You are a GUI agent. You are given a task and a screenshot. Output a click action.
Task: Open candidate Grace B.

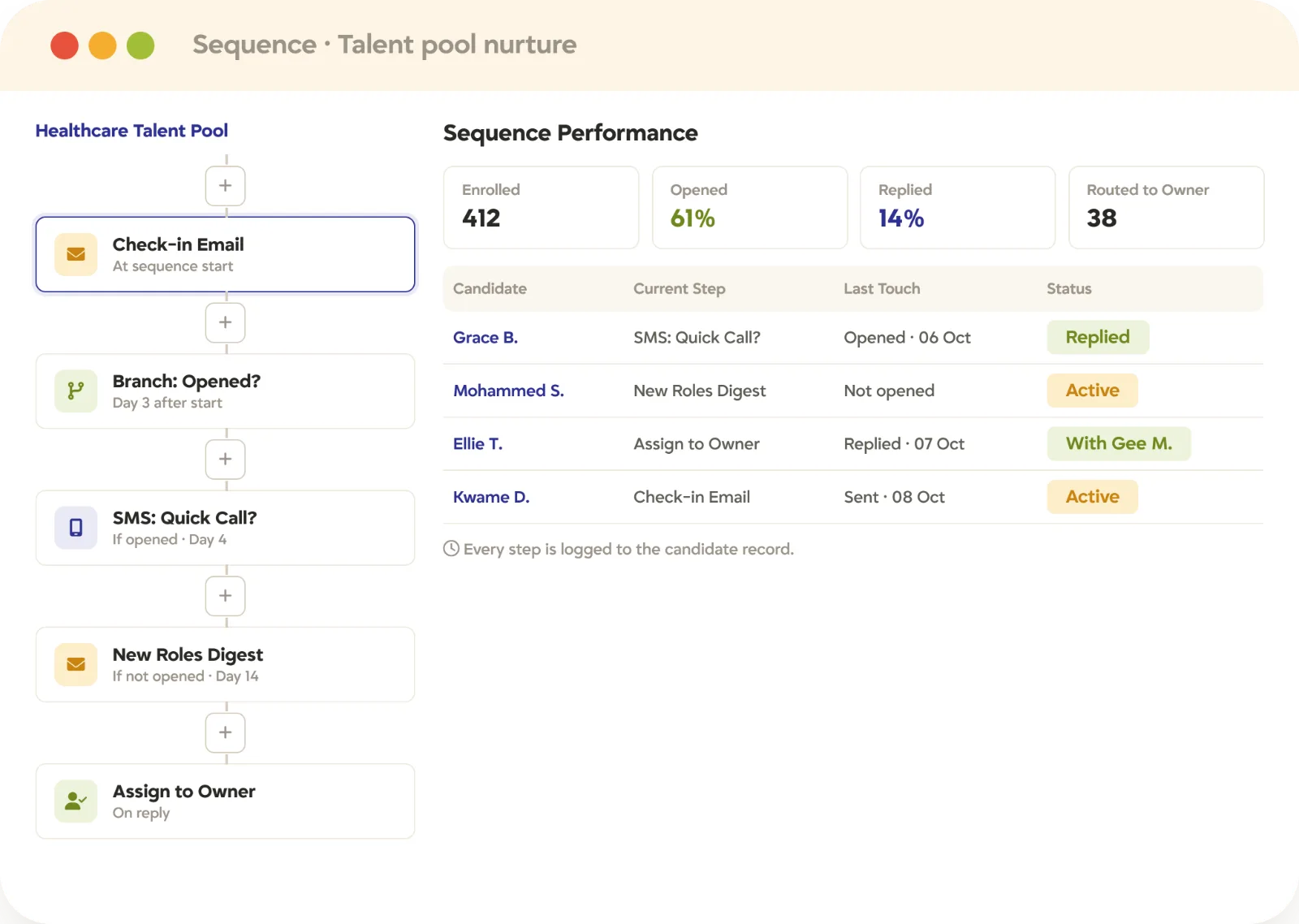[486, 338]
